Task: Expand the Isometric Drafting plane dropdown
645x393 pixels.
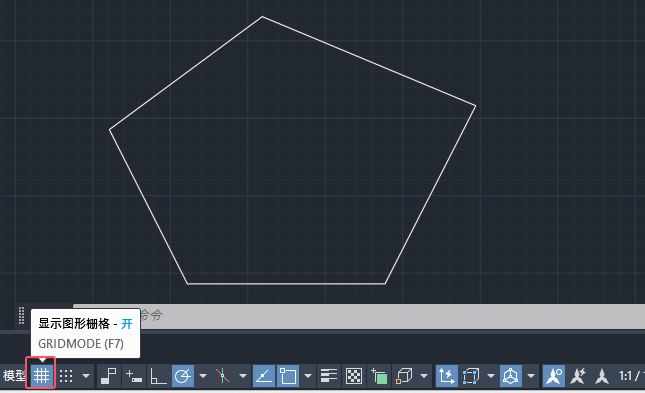Action: (243, 375)
